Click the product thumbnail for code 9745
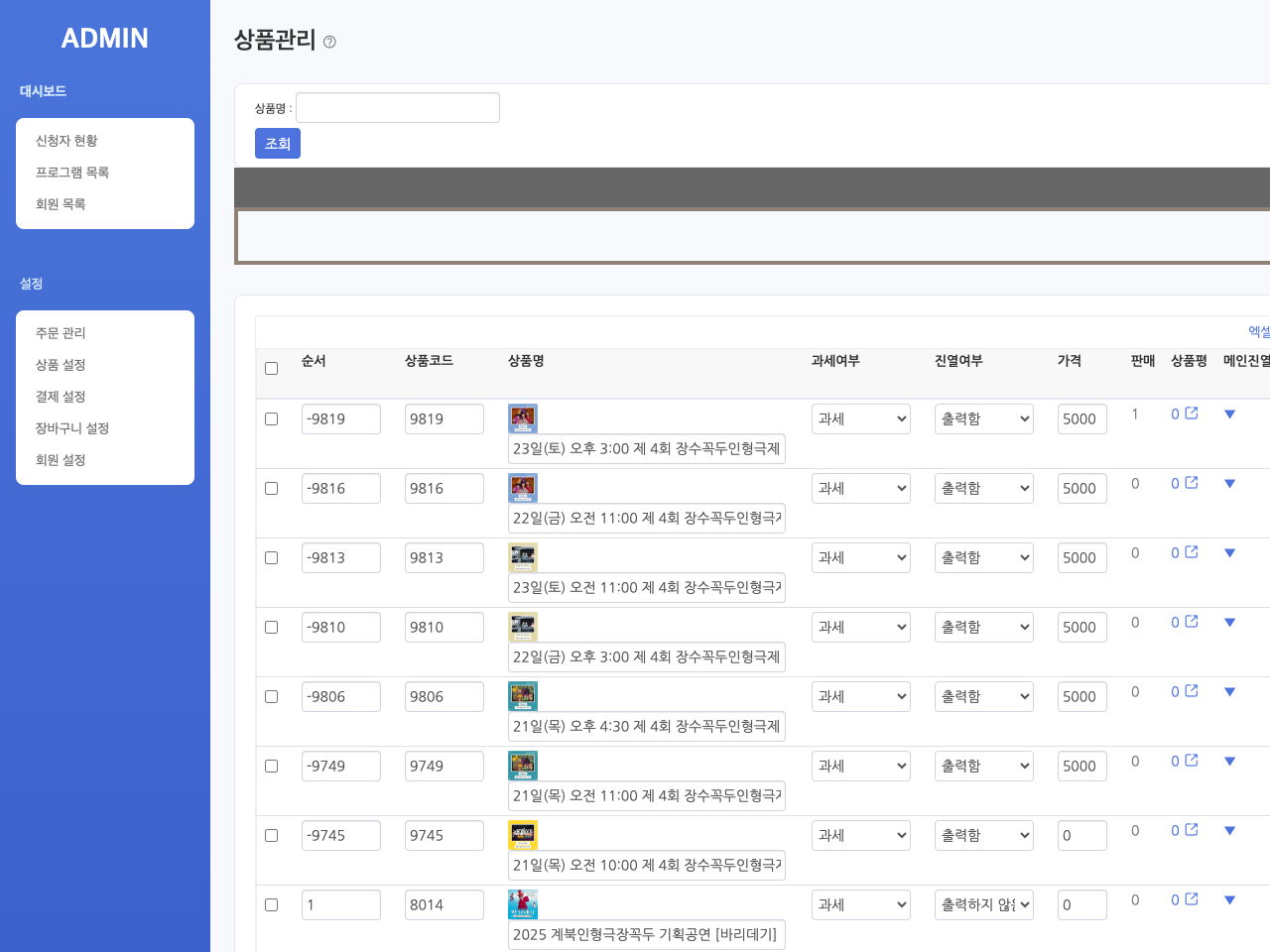 (523, 835)
